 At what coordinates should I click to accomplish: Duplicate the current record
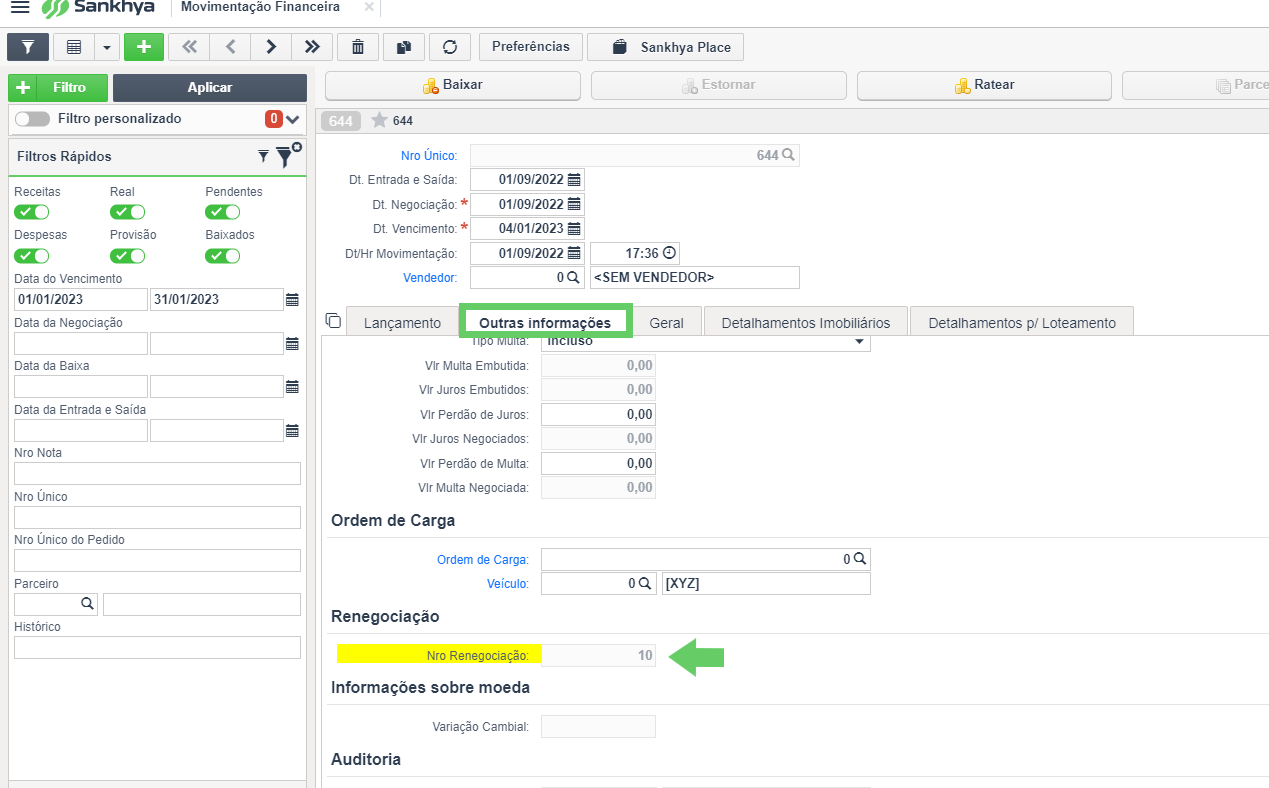click(404, 47)
